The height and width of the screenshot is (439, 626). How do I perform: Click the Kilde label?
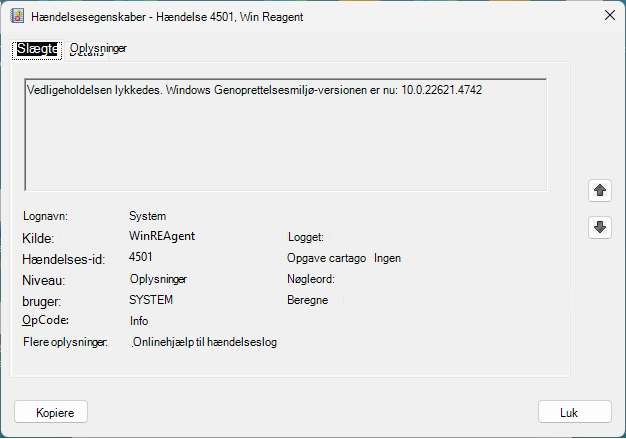[38, 238]
